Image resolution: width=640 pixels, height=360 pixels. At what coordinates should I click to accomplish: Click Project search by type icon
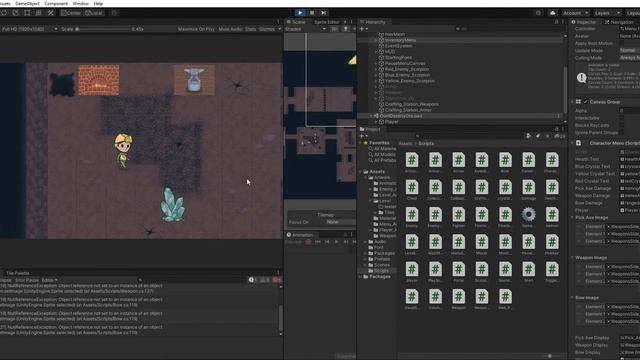[x=529, y=136]
